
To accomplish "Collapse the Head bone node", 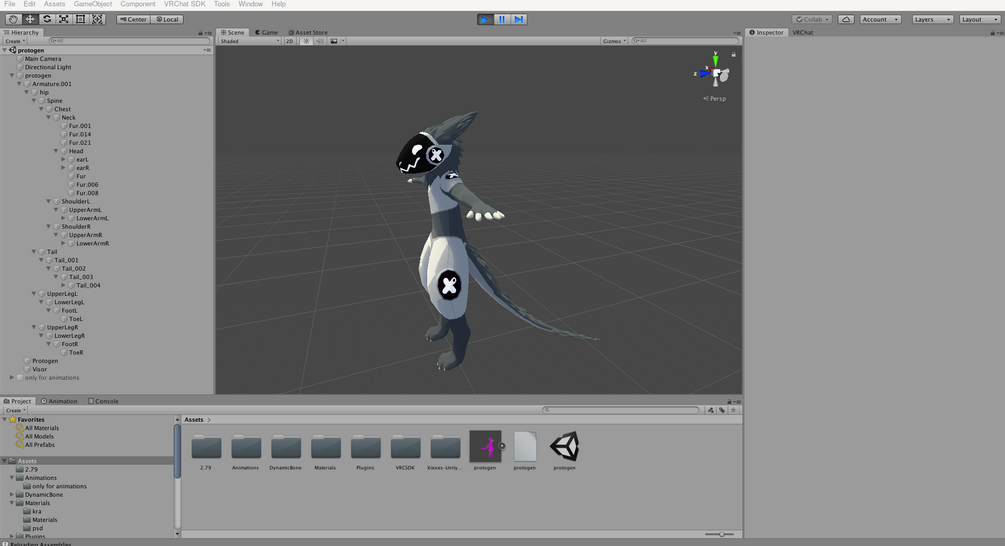I will click(56, 151).
